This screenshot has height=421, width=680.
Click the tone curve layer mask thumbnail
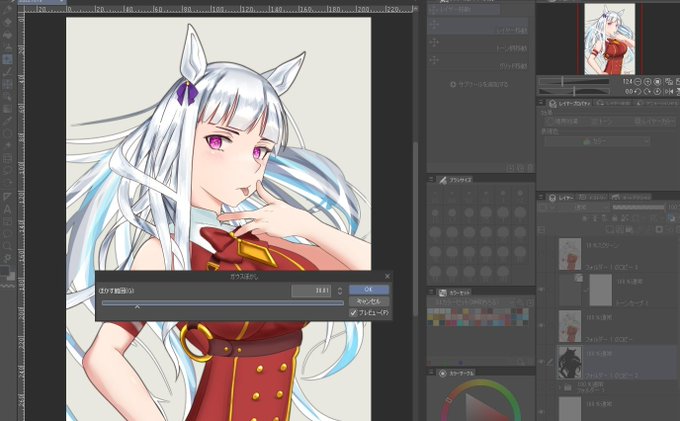point(600,290)
